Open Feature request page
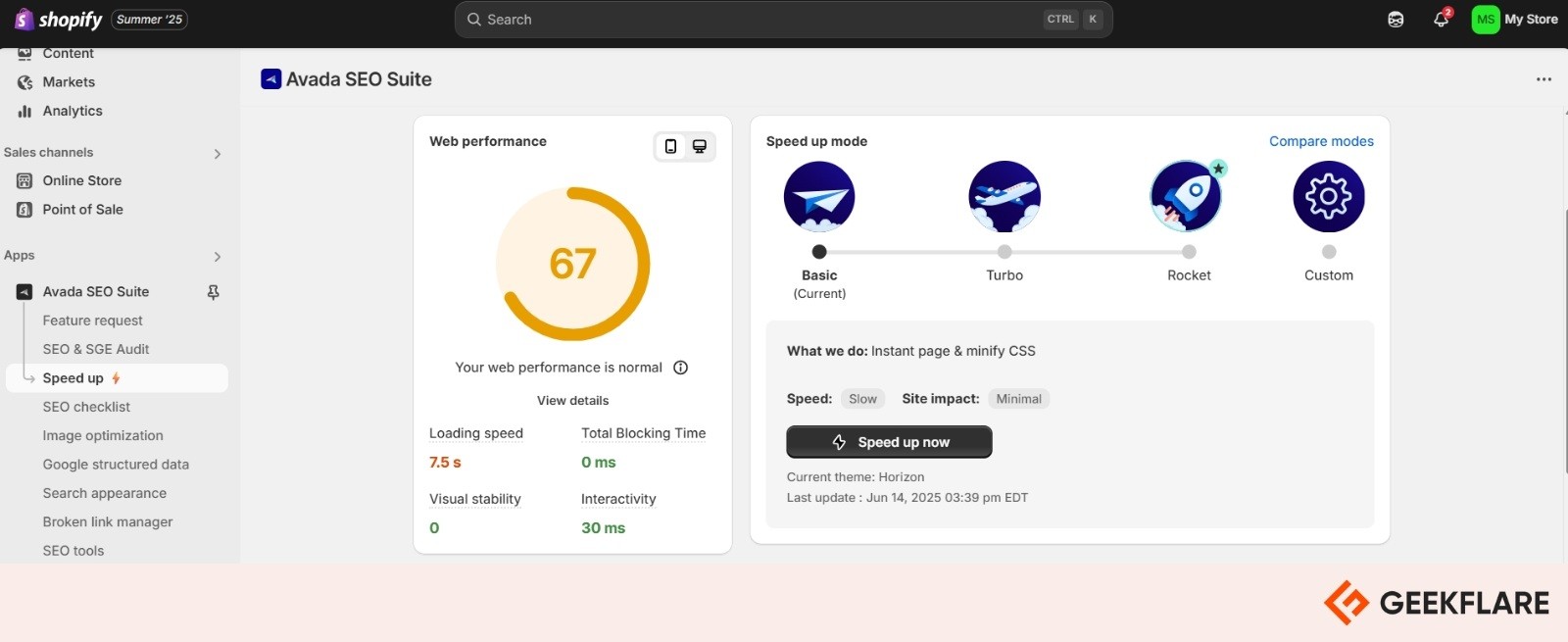Image resolution: width=1568 pixels, height=642 pixels. tap(92, 321)
